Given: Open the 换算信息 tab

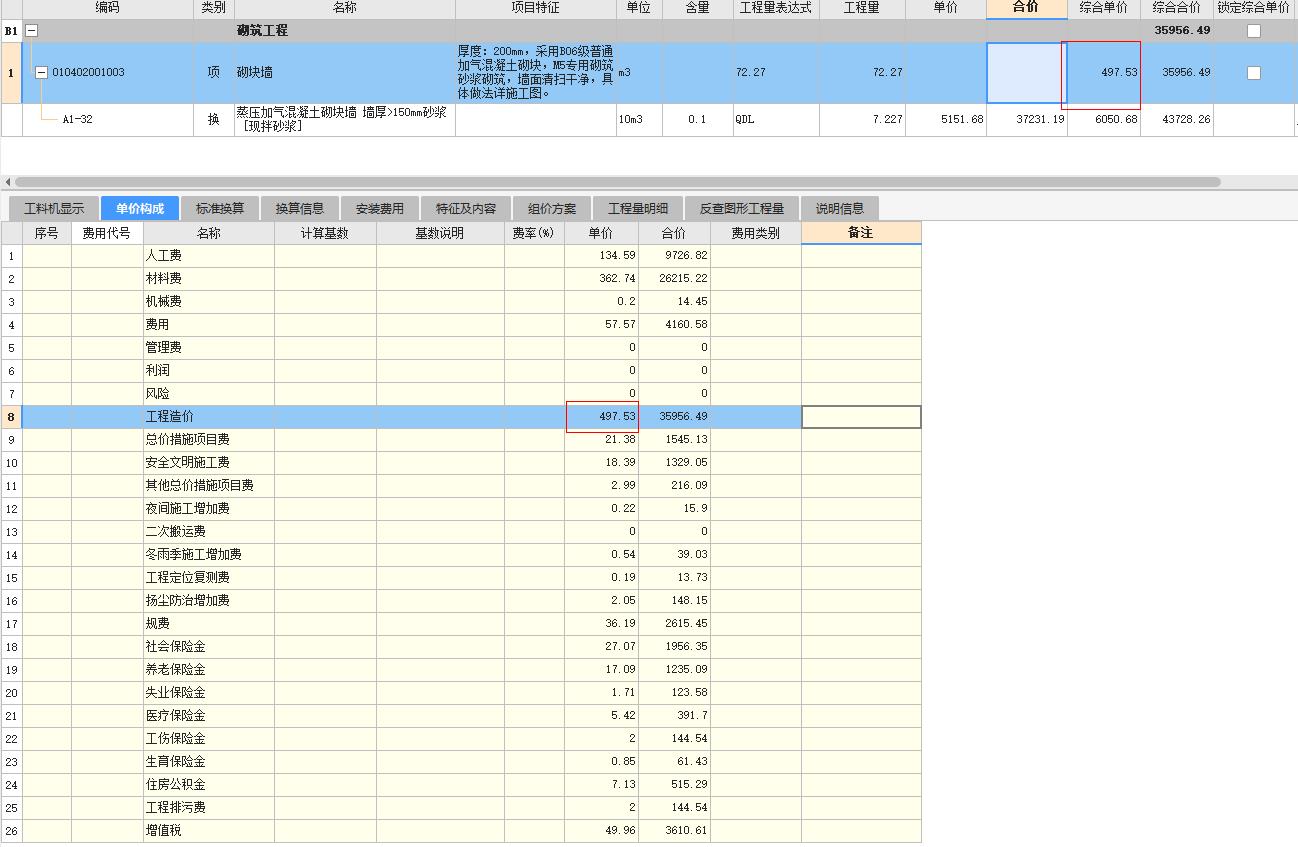Looking at the screenshot, I should [300, 209].
